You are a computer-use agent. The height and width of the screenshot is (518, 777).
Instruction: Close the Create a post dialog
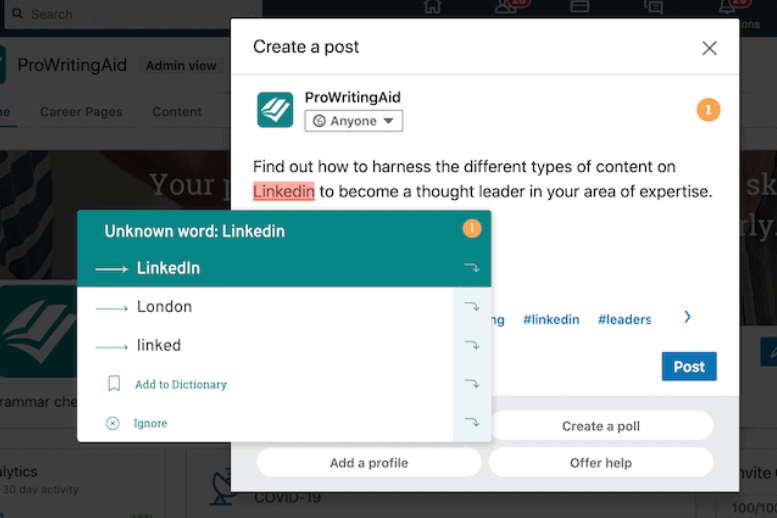(709, 48)
